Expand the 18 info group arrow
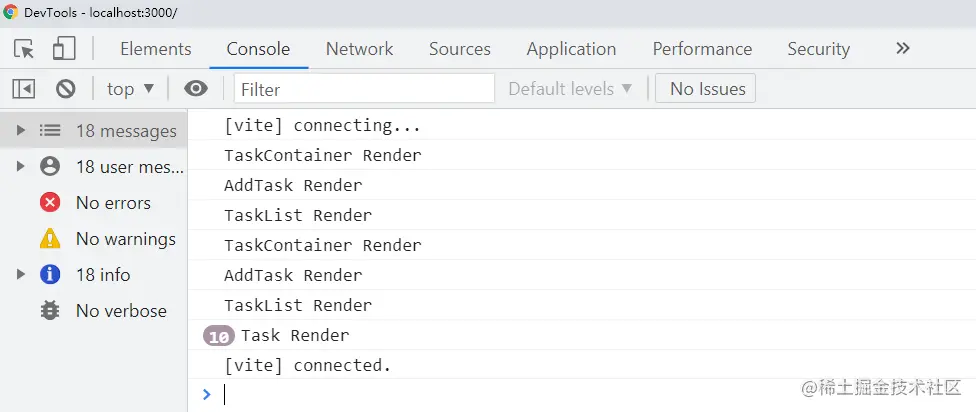Viewport: 976px width, 412px height. coord(21,274)
